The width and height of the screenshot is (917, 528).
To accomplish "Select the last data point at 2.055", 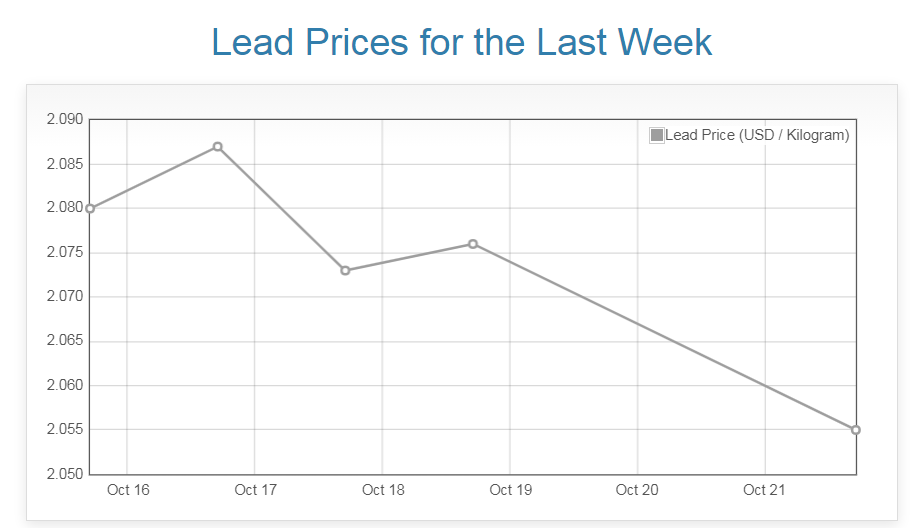I will pyautogui.click(x=856, y=430).
